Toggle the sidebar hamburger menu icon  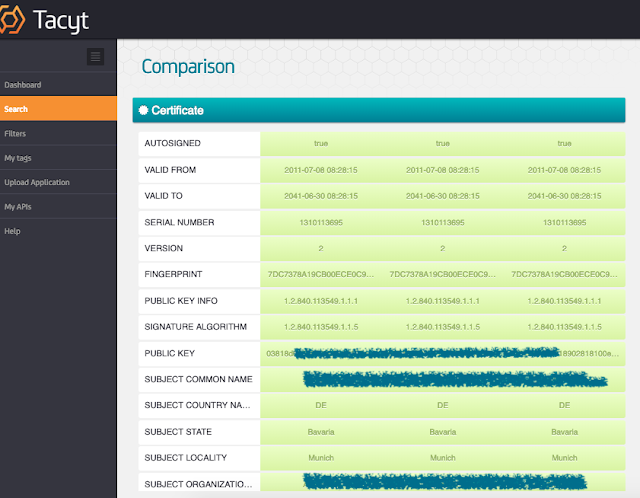click(x=96, y=56)
